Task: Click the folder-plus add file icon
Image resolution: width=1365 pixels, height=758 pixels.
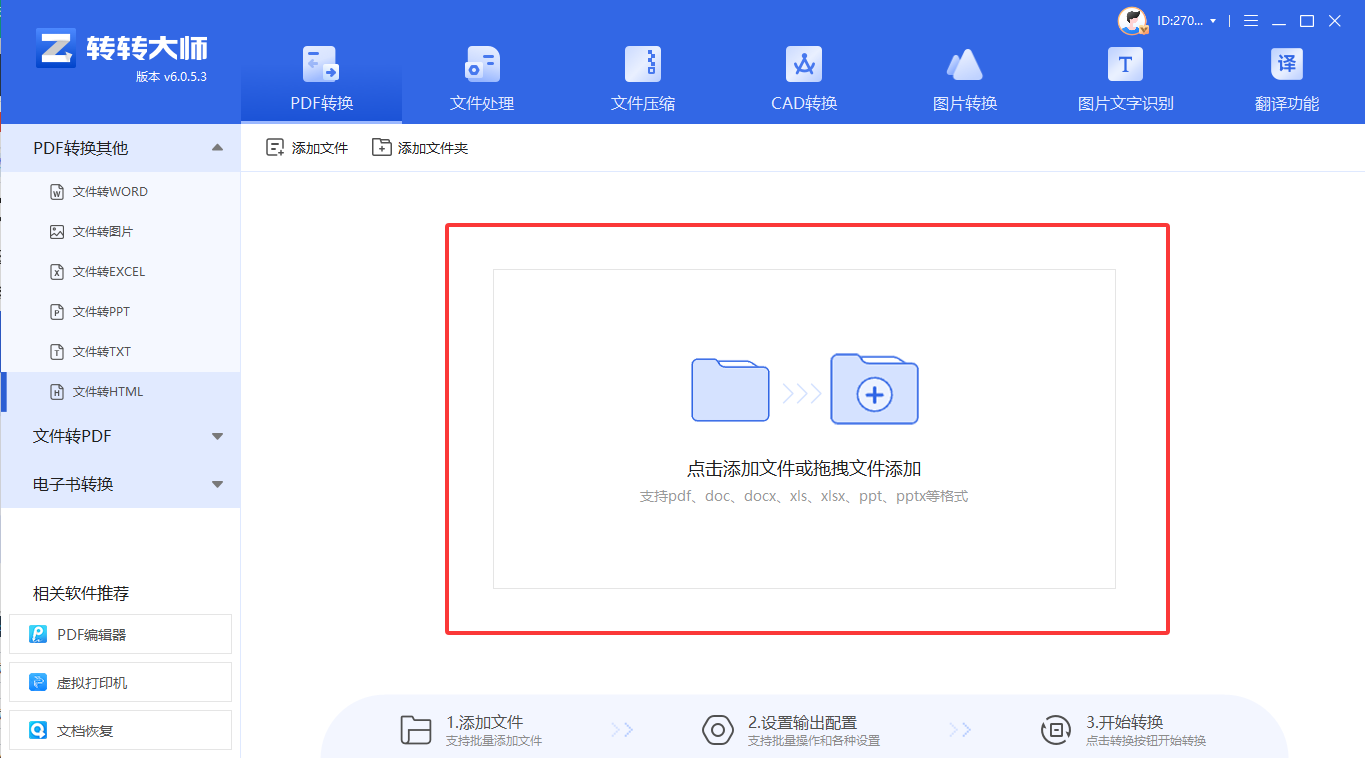Action: click(x=875, y=389)
